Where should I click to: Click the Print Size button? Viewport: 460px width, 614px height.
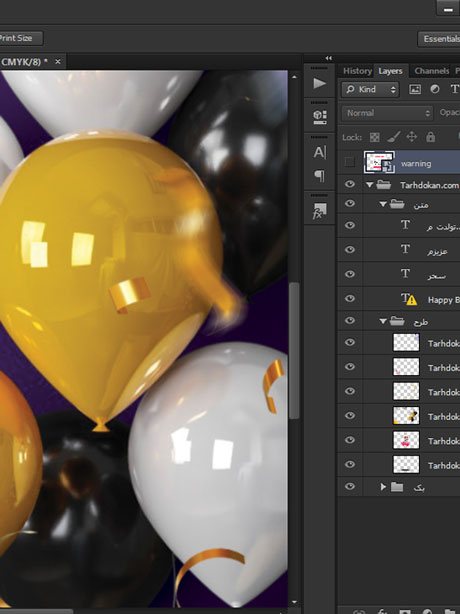click(21, 38)
